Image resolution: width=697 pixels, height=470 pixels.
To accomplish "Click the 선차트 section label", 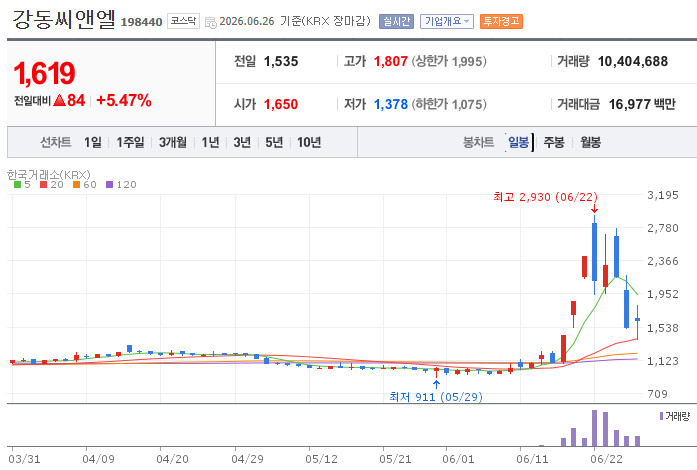I will 56,142.
